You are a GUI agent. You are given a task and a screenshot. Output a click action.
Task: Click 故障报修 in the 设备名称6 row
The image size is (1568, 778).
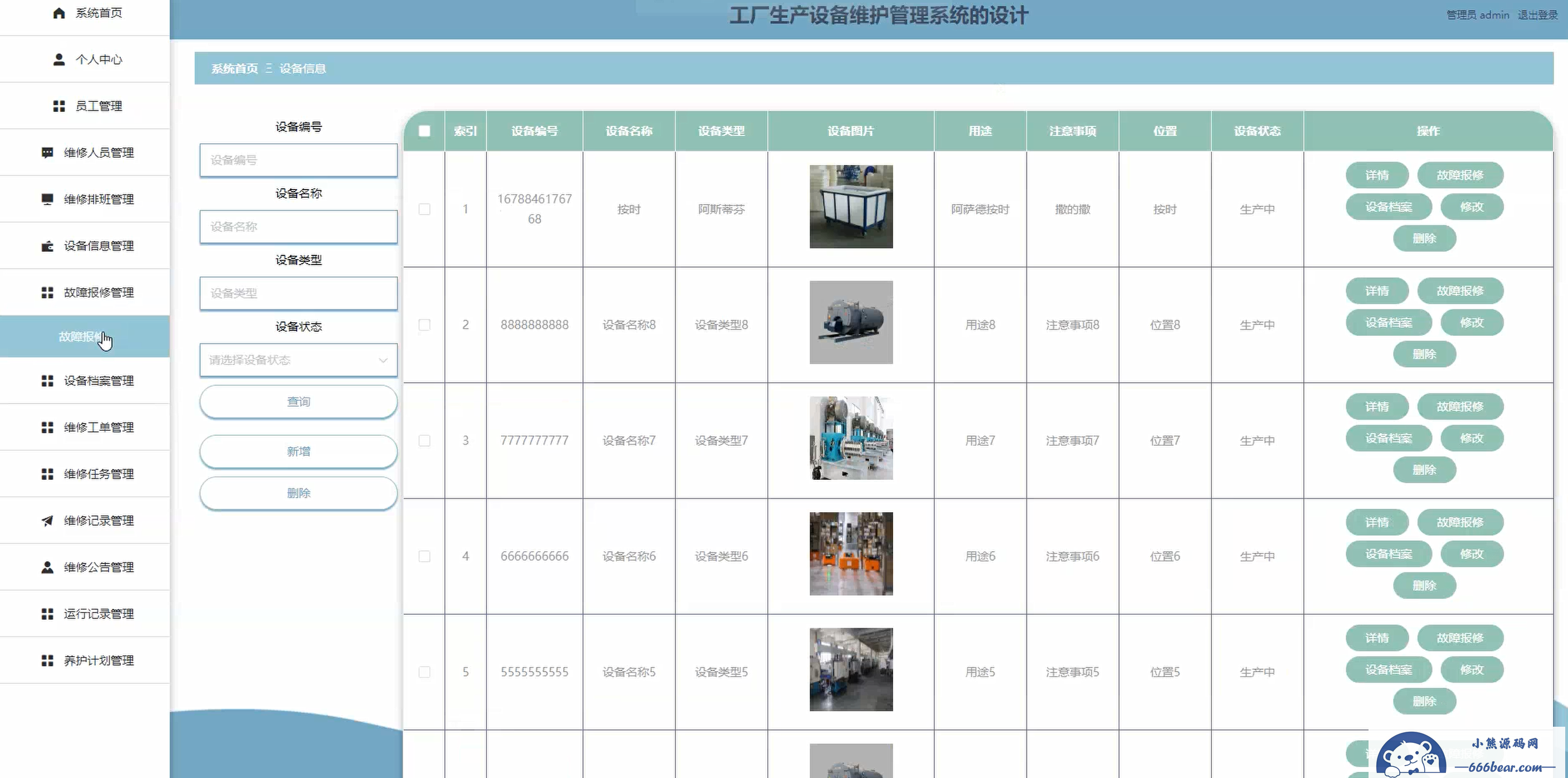(x=1460, y=522)
